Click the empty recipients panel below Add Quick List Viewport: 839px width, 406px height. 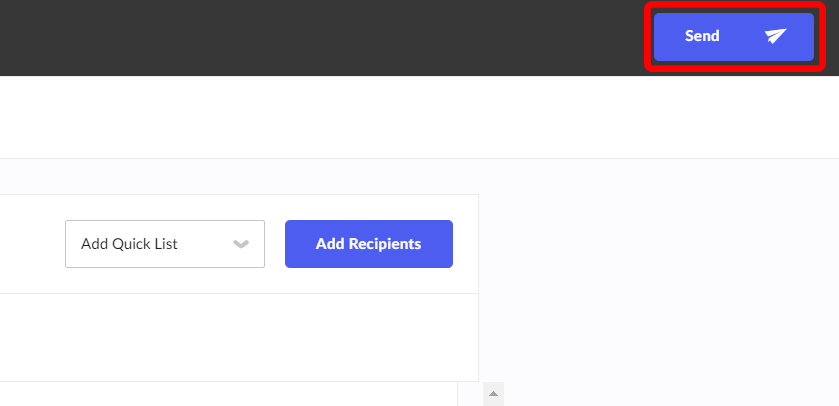[239, 337]
